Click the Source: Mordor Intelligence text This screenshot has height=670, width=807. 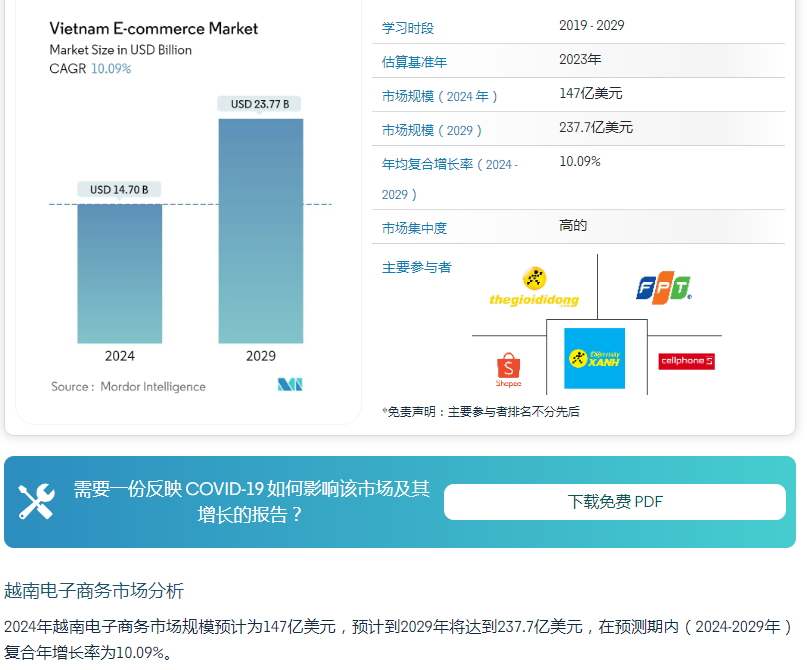click(x=128, y=387)
